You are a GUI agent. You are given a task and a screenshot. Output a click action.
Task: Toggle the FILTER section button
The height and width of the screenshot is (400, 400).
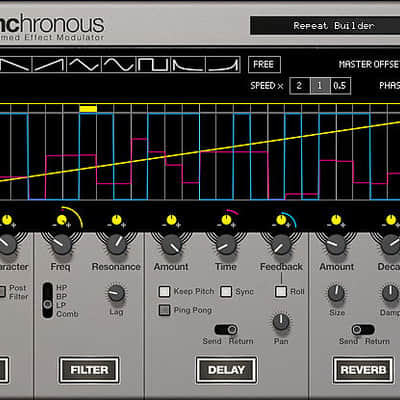(x=89, y=370)
